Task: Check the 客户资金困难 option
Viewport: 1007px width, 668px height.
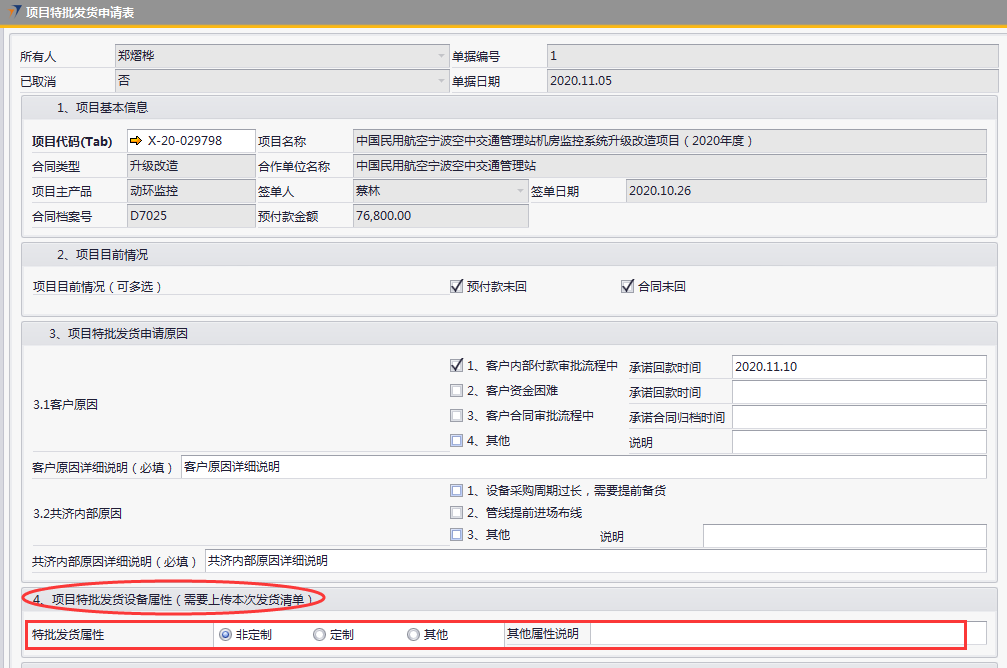Action: (457, 391)
